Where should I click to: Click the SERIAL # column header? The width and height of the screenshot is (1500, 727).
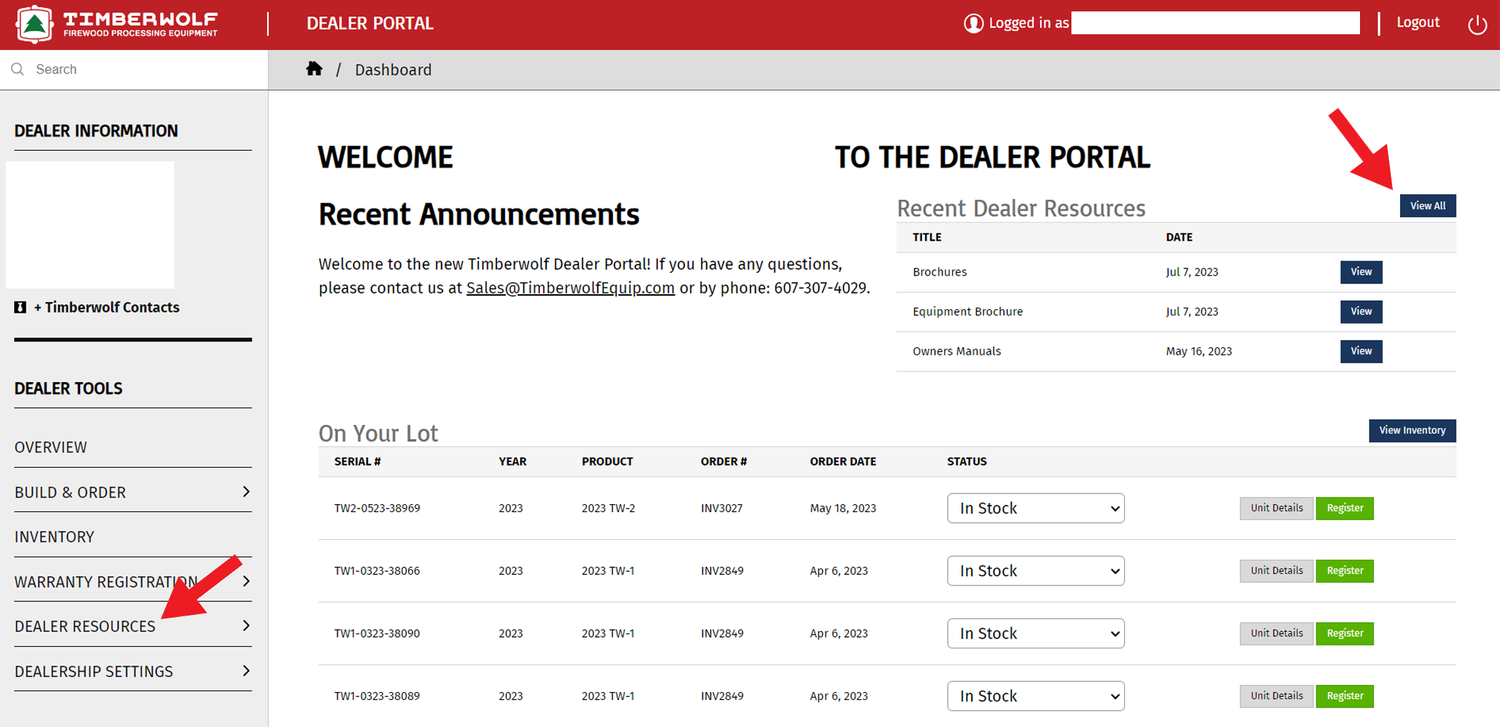357,462
